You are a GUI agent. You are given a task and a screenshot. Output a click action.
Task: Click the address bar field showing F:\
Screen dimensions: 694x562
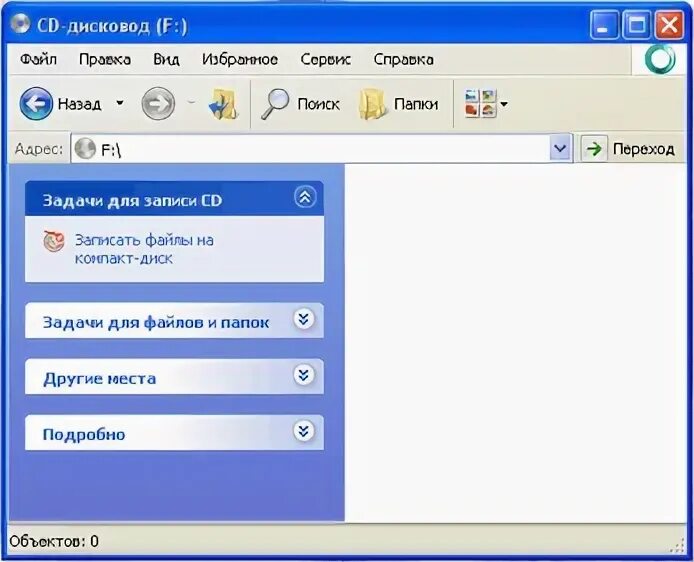click(310, 149)
